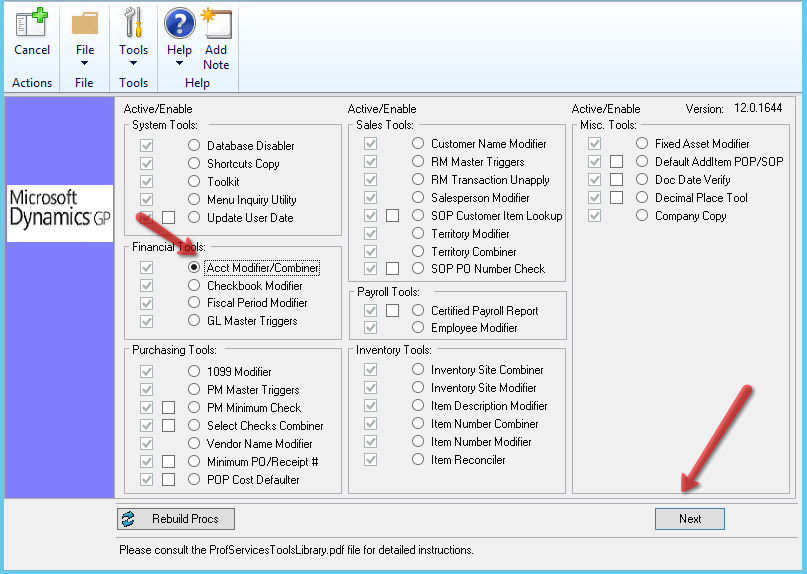This screenshot has height=574, width=807.
Task: Open the File folder icon menu
Action: tap(85, 24)
